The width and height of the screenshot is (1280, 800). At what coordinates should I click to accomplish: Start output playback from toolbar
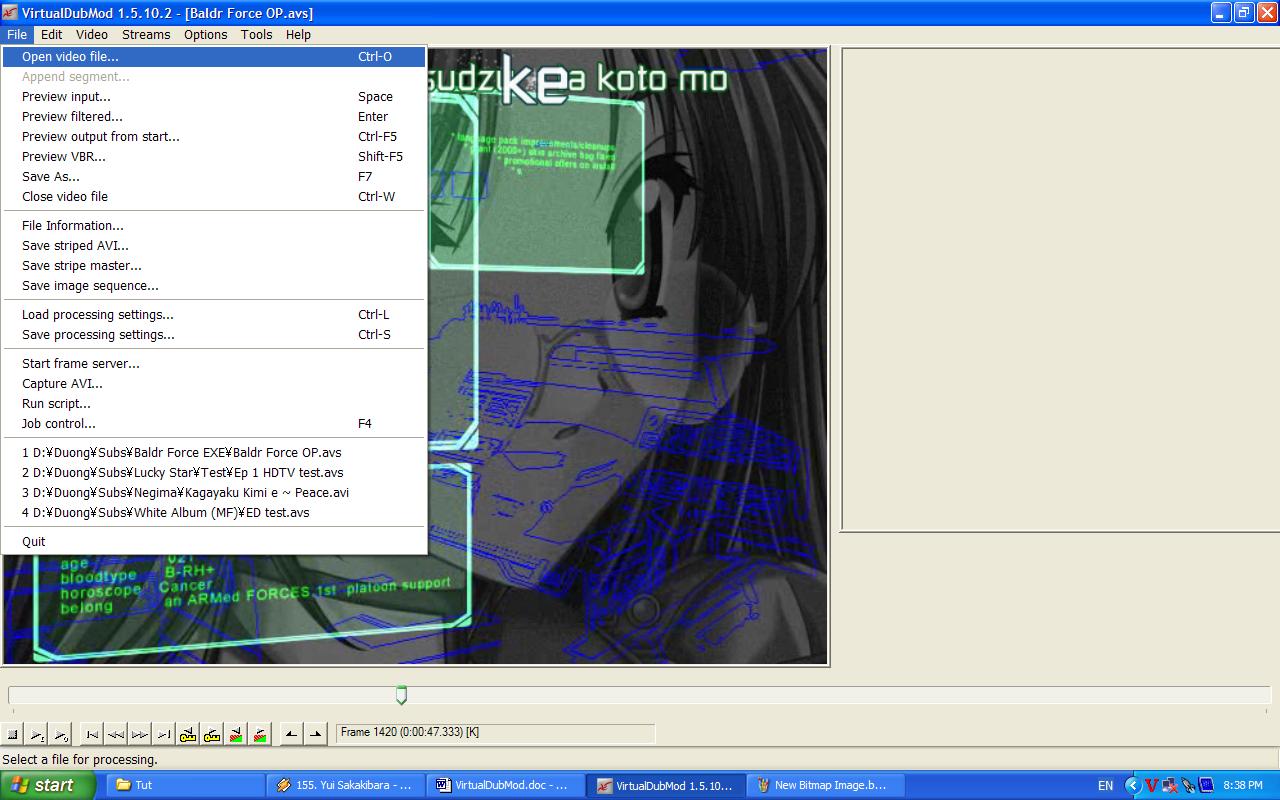60,734
